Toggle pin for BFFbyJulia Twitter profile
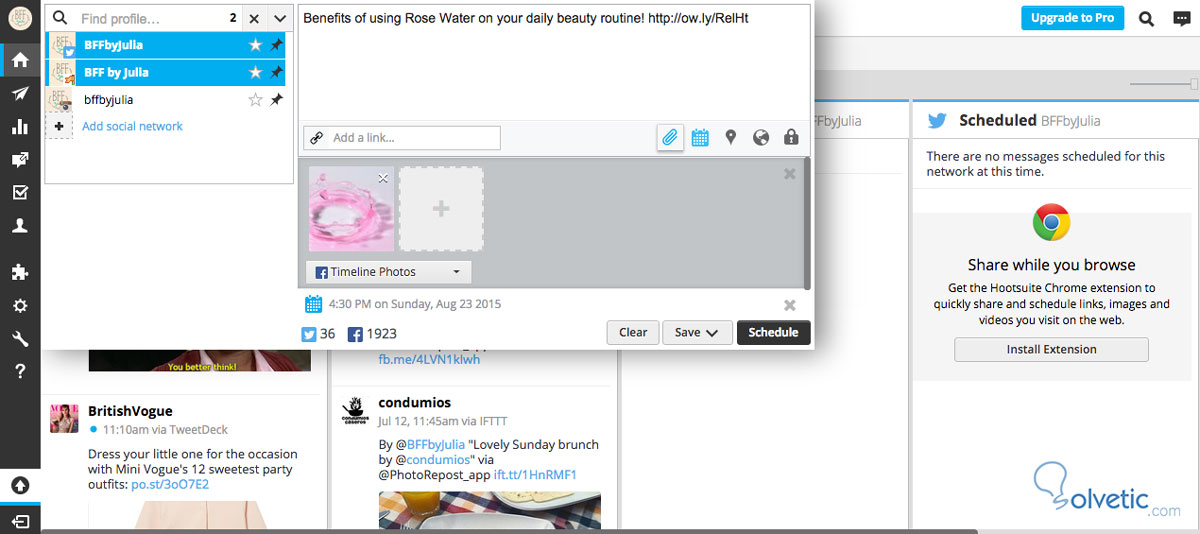 [276, 46]
